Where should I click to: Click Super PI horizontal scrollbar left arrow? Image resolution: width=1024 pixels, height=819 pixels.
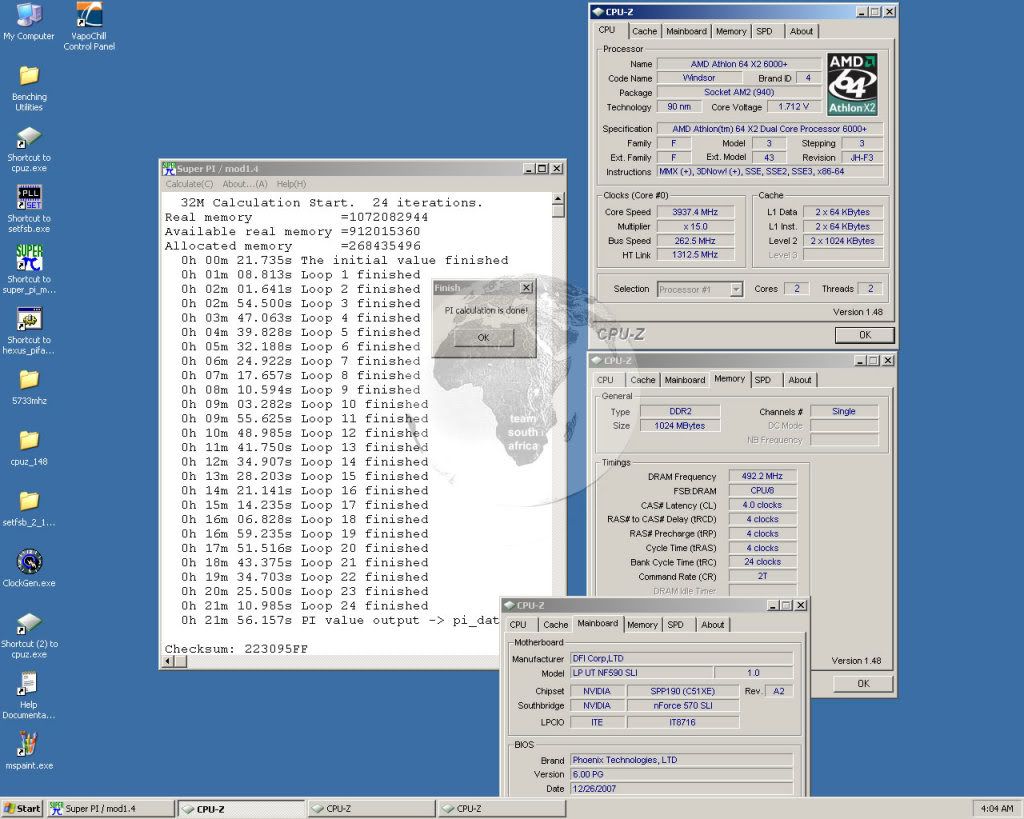[x=168, y=661]
